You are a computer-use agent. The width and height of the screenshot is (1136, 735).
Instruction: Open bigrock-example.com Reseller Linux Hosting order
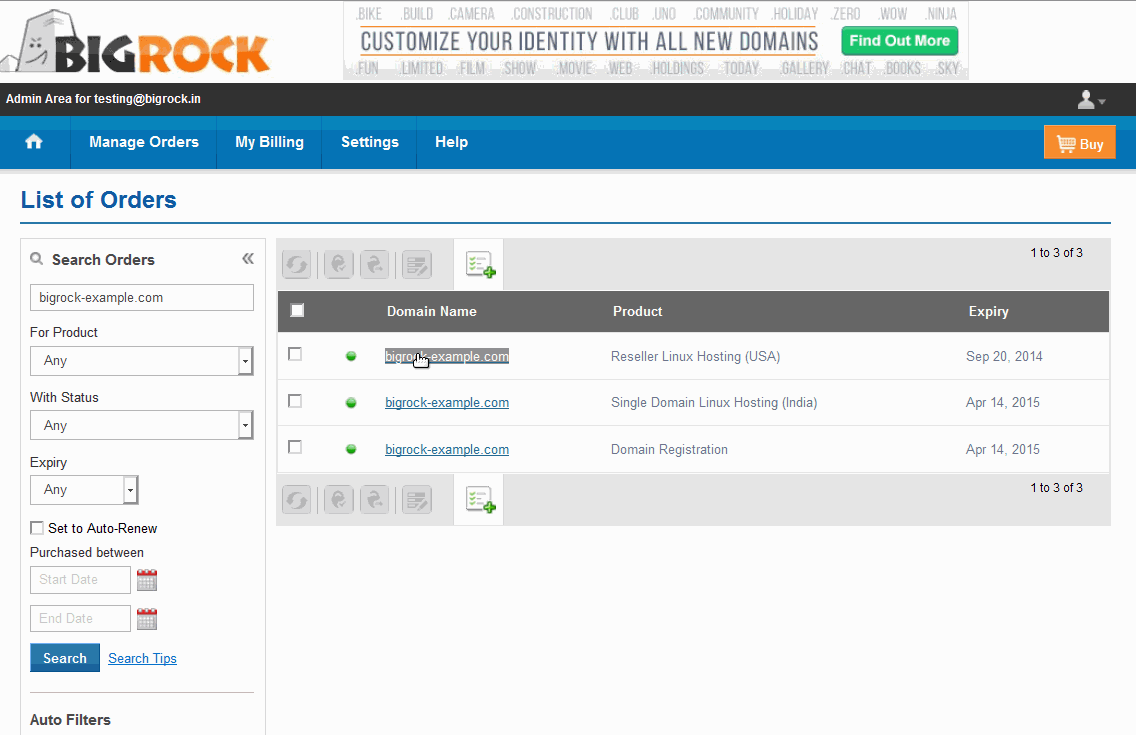click(447, 356)
